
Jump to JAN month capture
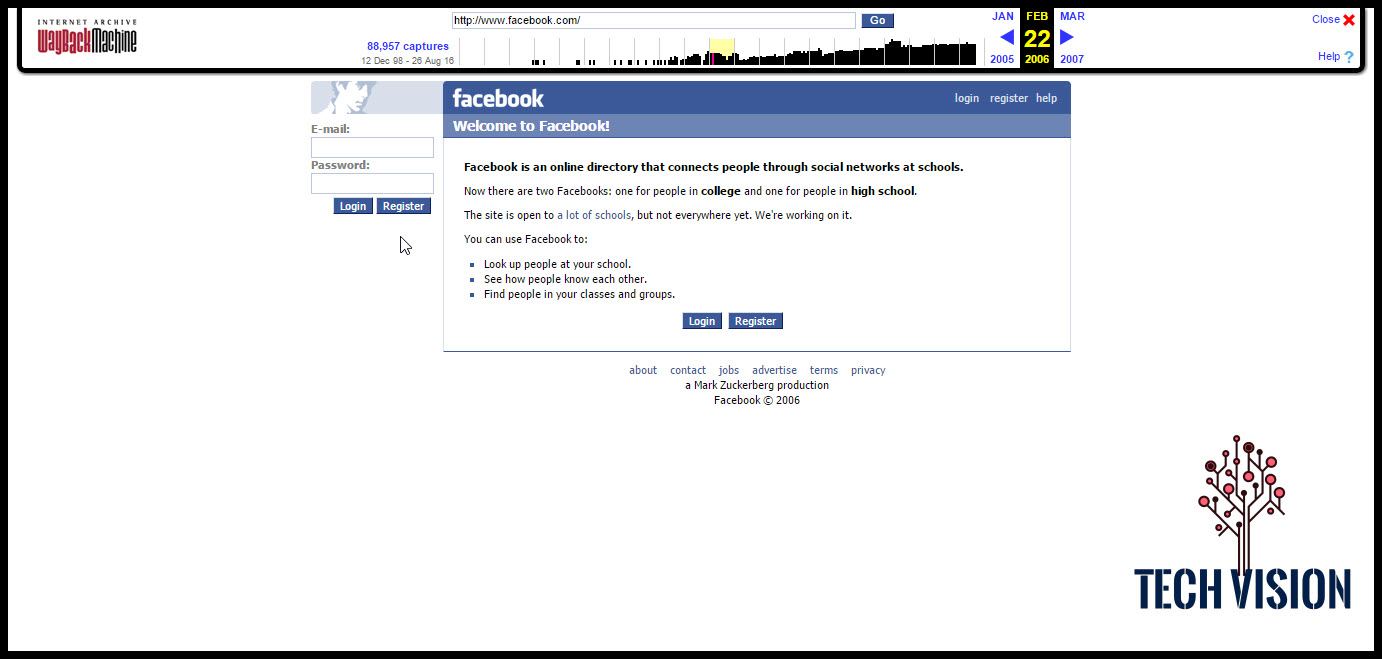(1003, 16)
